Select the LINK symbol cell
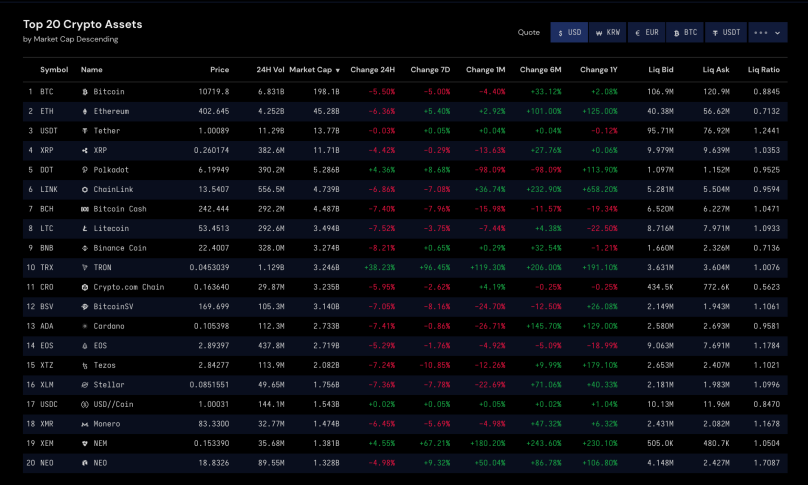 pyautogui.click(x=49, y=190)
